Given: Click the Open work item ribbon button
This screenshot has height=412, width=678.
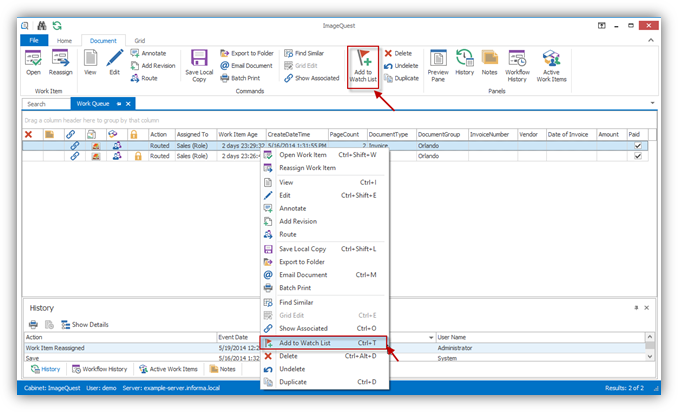Looking at the screenshot, I should coord(33,63).
